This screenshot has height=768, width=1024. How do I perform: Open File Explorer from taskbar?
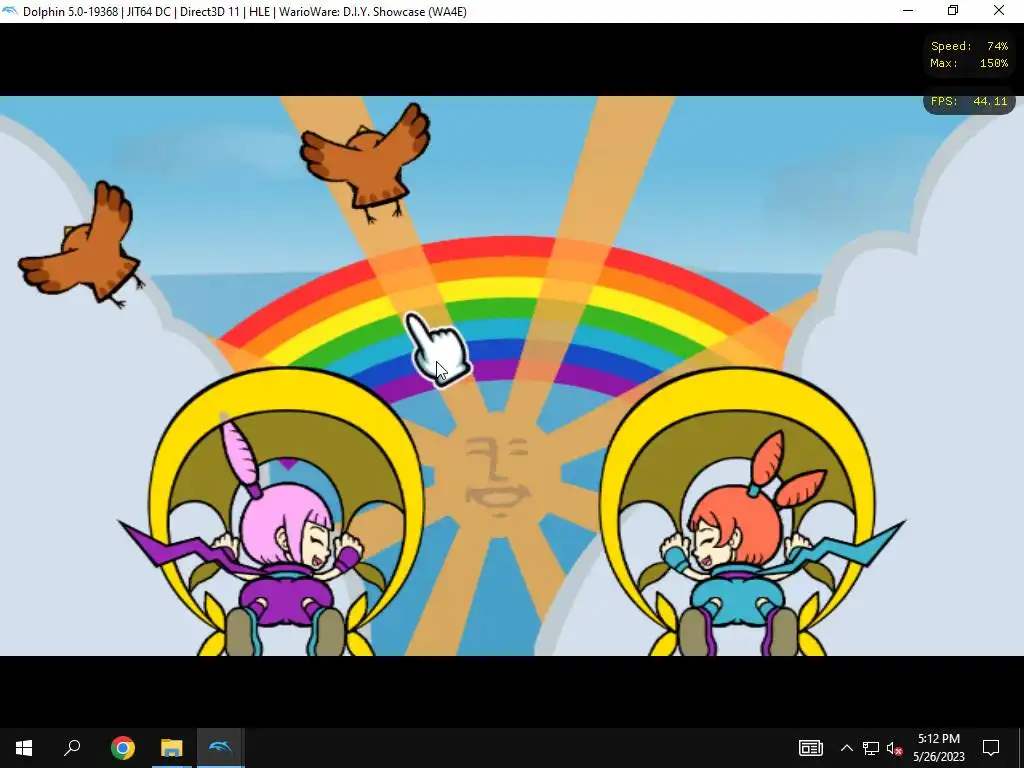coord(172,748)
